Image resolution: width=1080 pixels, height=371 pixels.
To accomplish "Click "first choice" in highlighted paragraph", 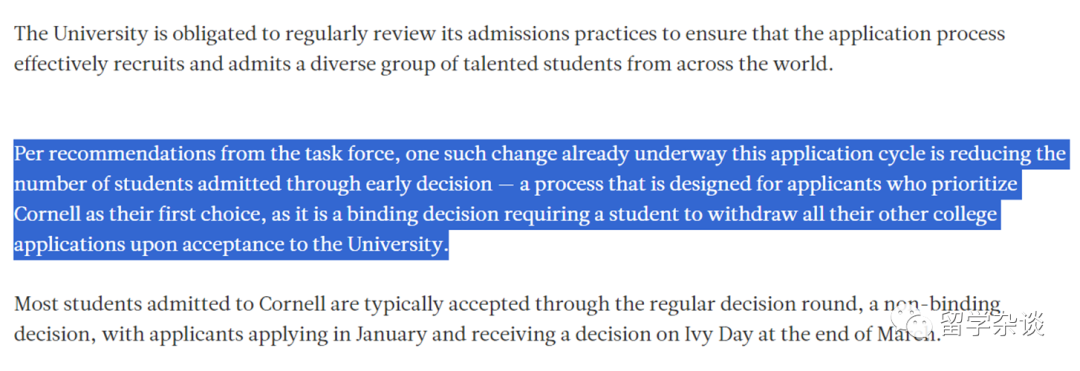I will [x=210, y=215].
